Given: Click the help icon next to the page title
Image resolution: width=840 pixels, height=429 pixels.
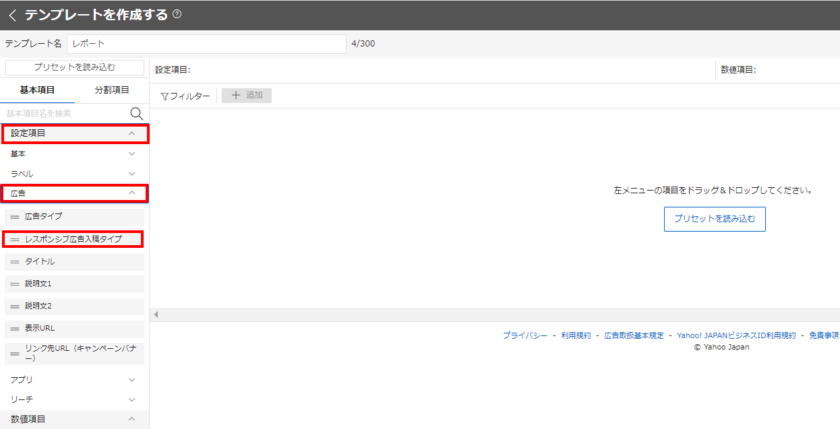Looking at the screenshot, I should [x=177, y=15].
